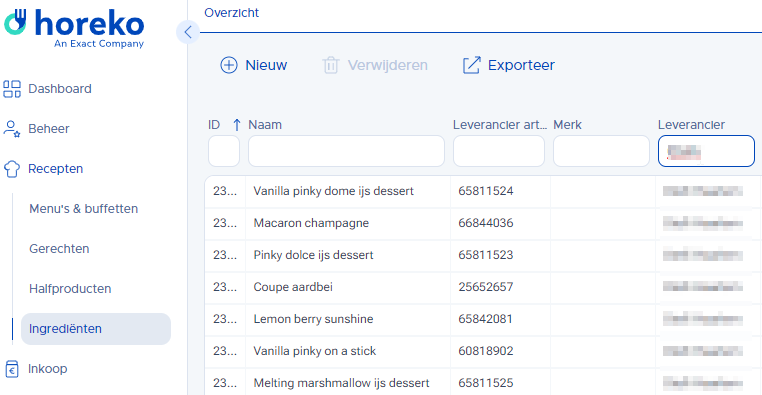Click the Beheer user icon
The height and width of the screenshot is (395, 762).
point(12,129)
